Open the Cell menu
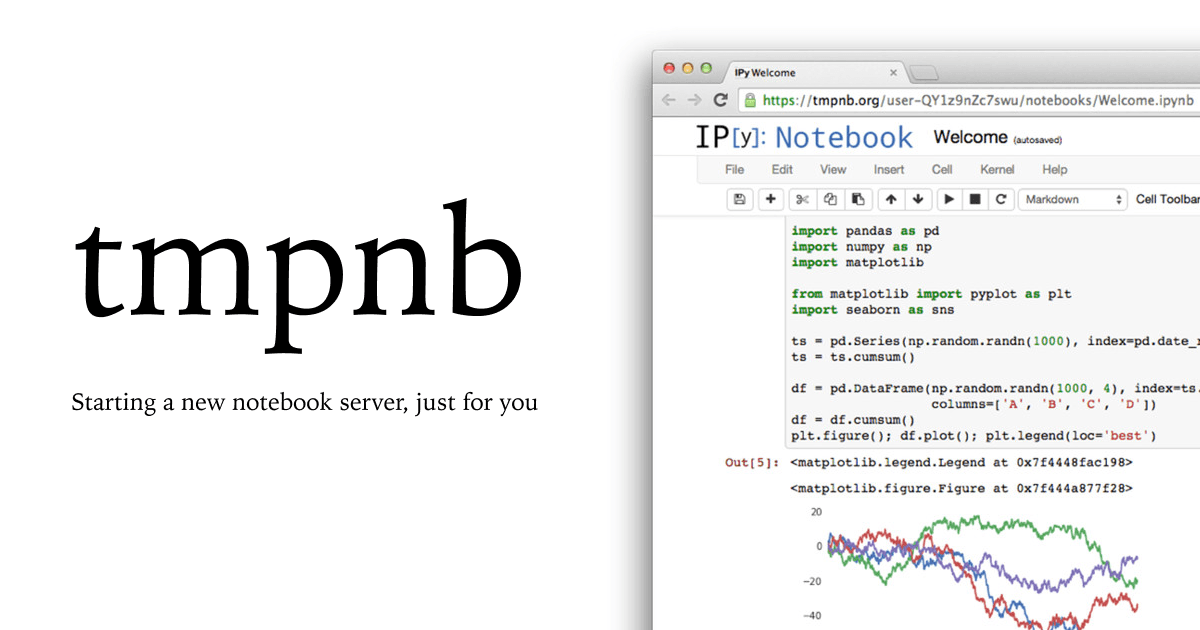 pos(941,169)
